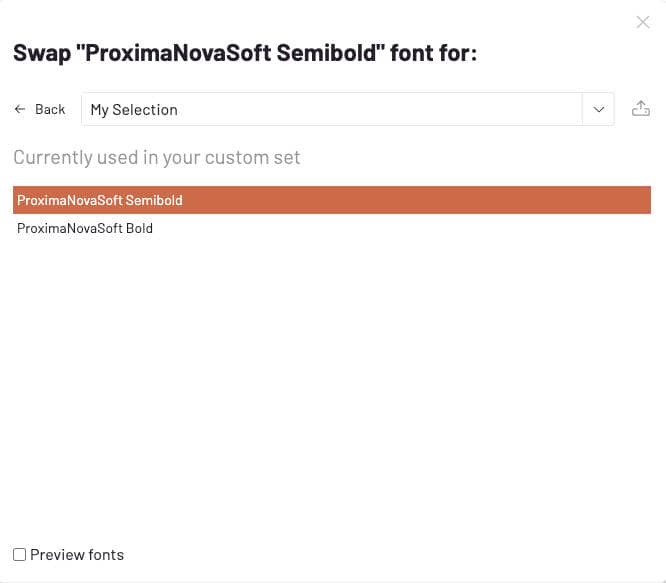
Task: Click the left arrow Back icon
Action: point(20,109)
